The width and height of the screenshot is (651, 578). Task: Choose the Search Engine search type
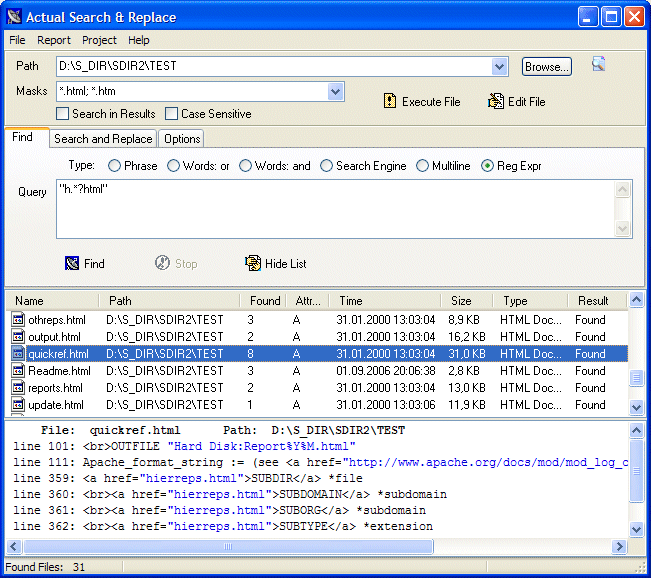coord(326,166)
